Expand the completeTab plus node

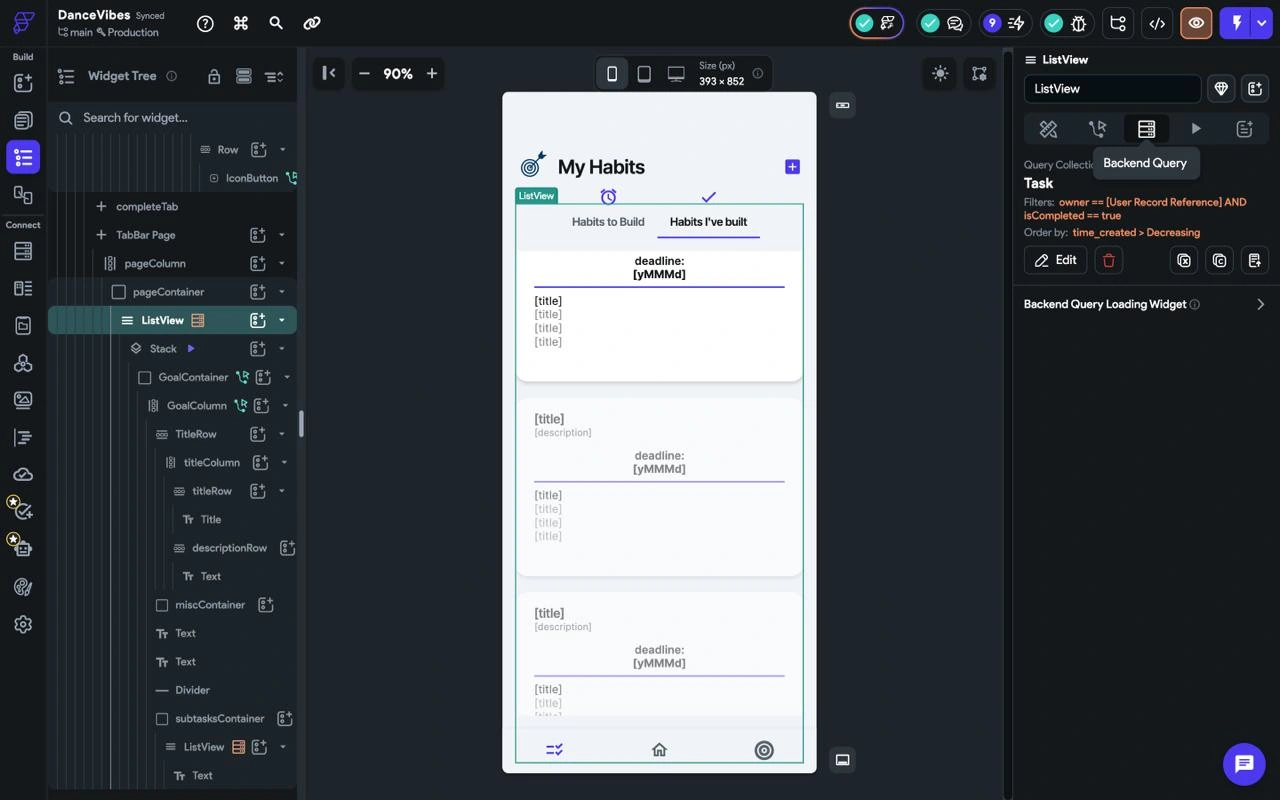[101, 206]
